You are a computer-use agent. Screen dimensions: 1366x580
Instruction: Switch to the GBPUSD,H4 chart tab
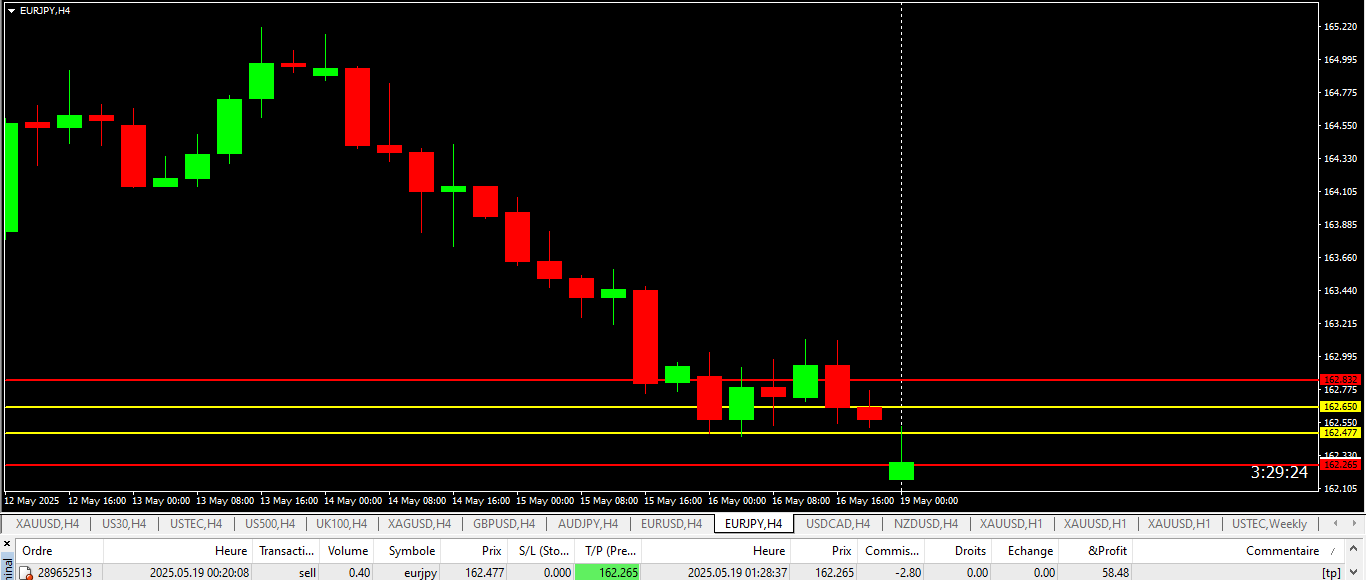504,524
